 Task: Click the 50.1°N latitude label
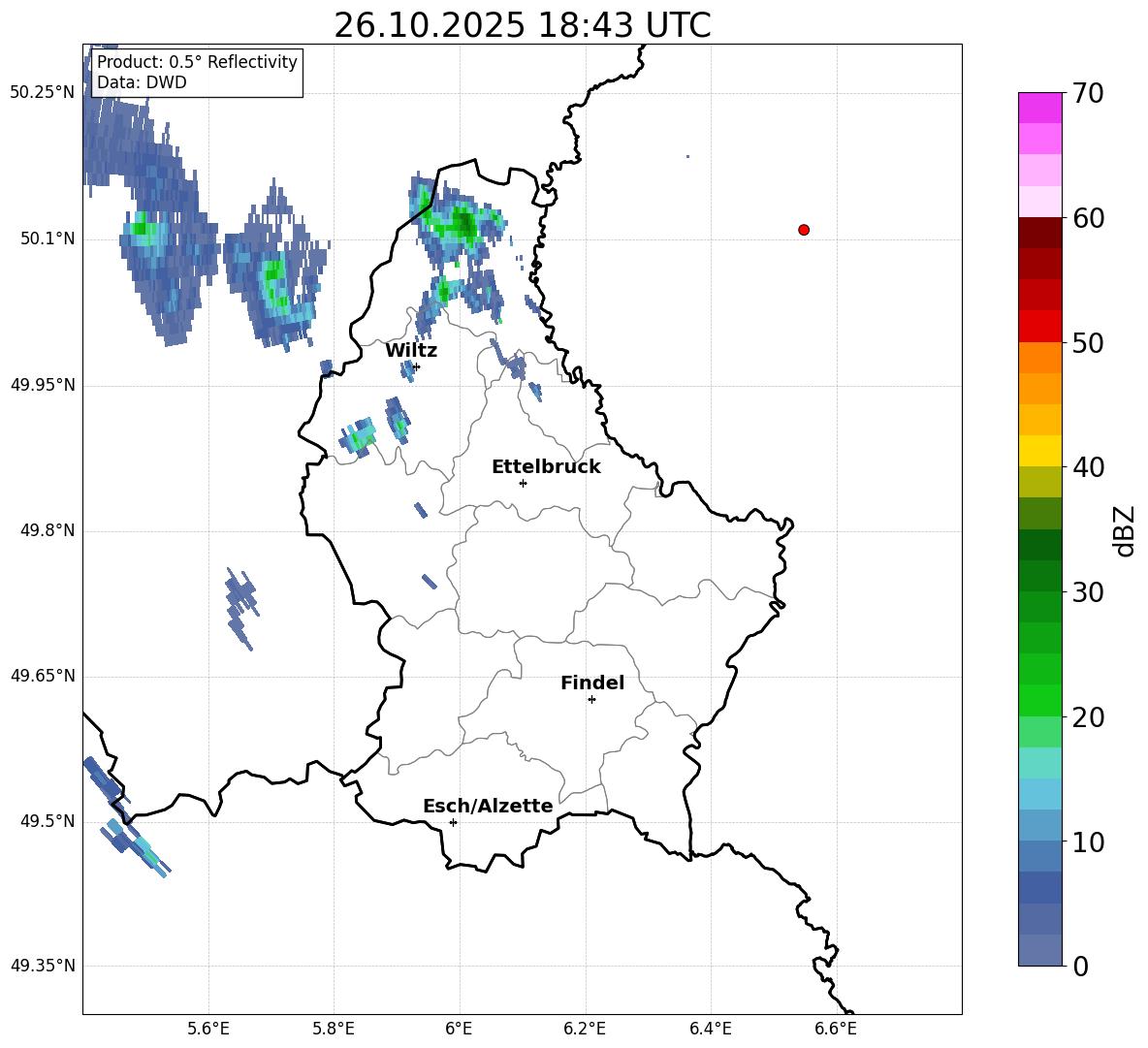[48, 238]
